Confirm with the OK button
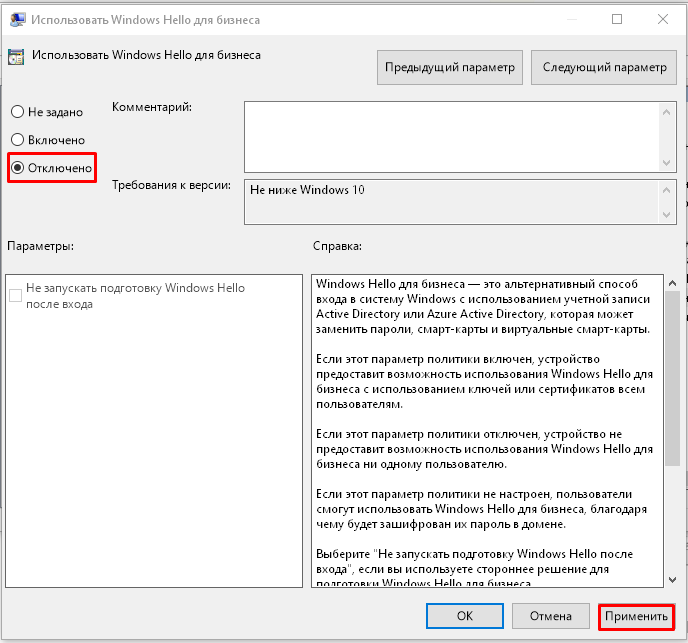This screenshot has height=643, width=688. 465,616
